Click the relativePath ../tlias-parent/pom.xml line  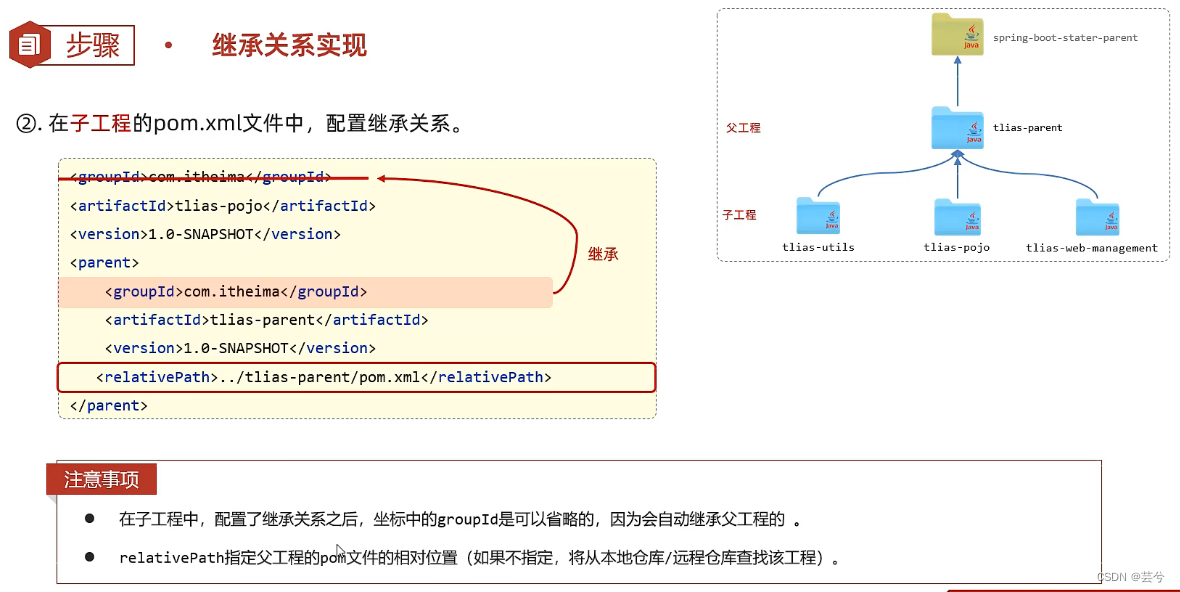click(x=357, y=378)
